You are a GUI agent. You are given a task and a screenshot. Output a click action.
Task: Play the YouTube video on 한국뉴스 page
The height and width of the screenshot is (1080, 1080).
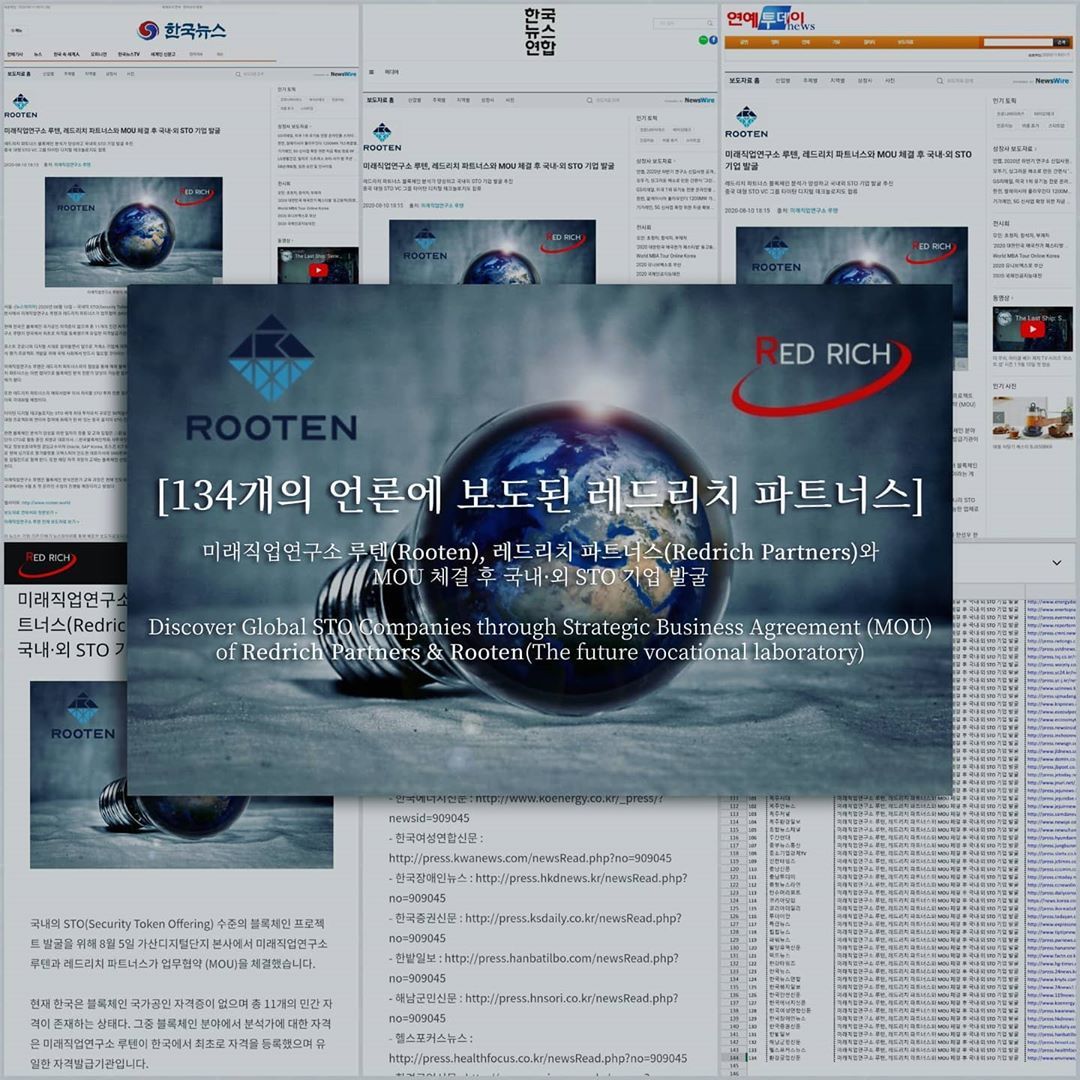(x=318, y=270)
